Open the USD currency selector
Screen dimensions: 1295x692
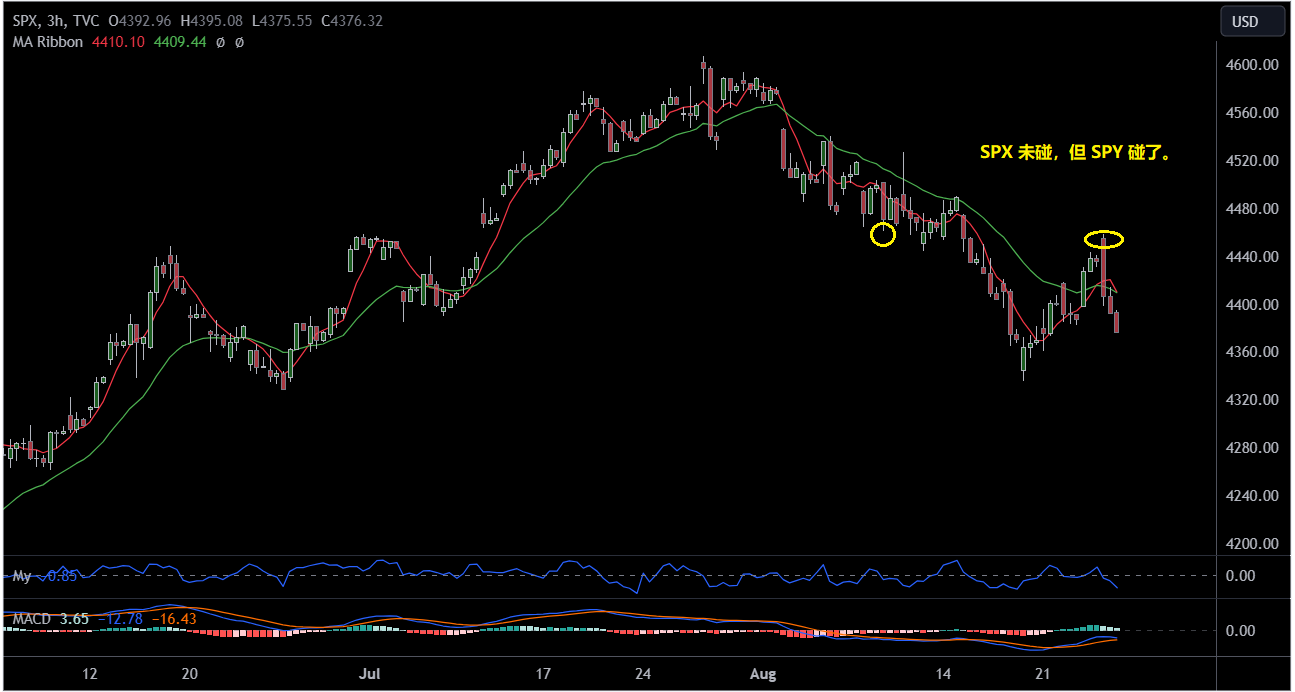tap(1252, 22)
